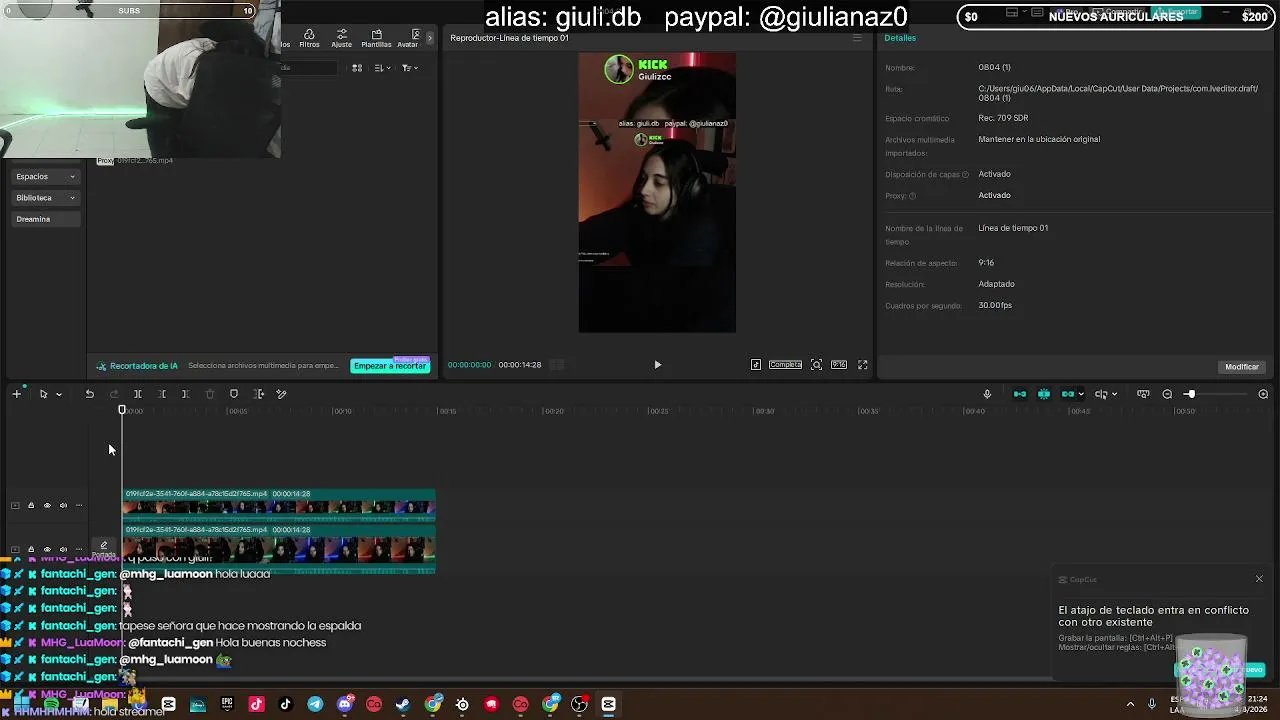Hide the upper video track
The height and width of the screenshot is (720, 1280).
pyautogui.click(x=47, y=505)
